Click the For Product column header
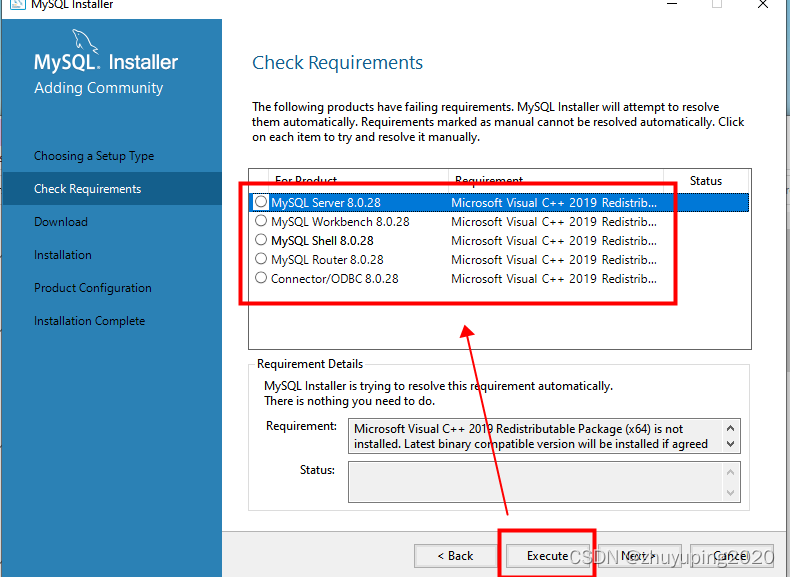 click(359, 180)
